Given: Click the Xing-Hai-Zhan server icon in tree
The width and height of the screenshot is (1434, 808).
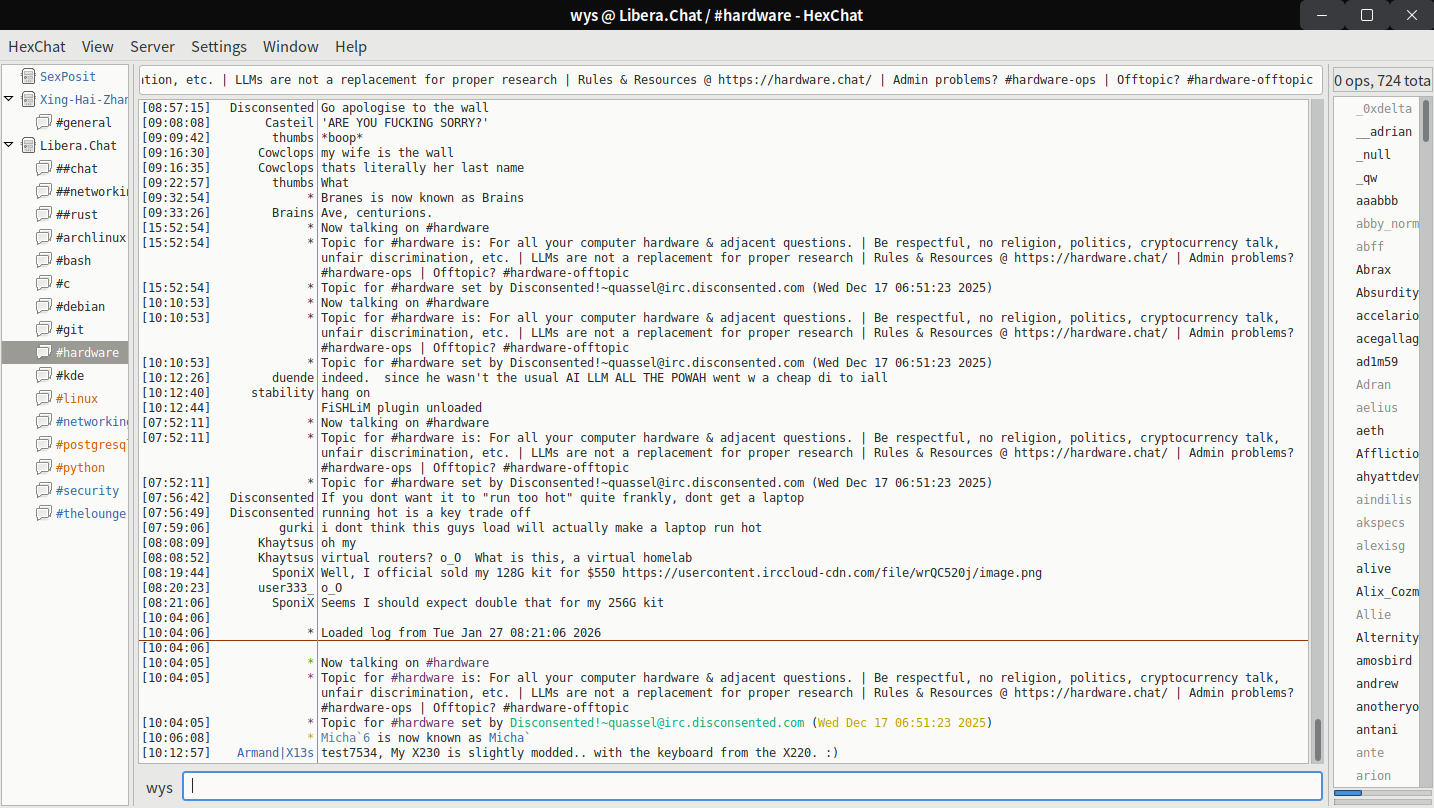Looking at the screenshot, I should 27,99.
